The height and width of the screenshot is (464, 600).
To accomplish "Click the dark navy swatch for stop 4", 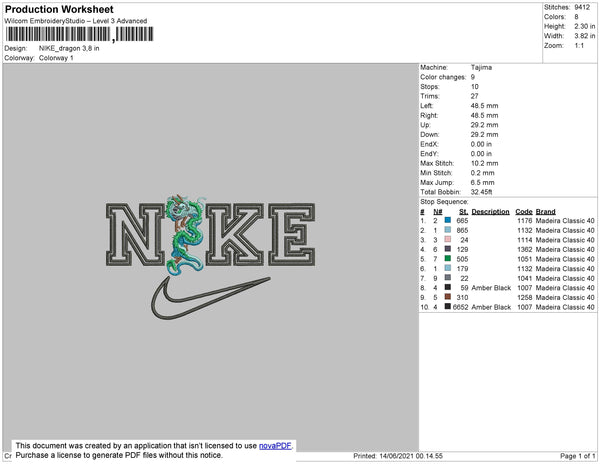I will coord(448,249).
